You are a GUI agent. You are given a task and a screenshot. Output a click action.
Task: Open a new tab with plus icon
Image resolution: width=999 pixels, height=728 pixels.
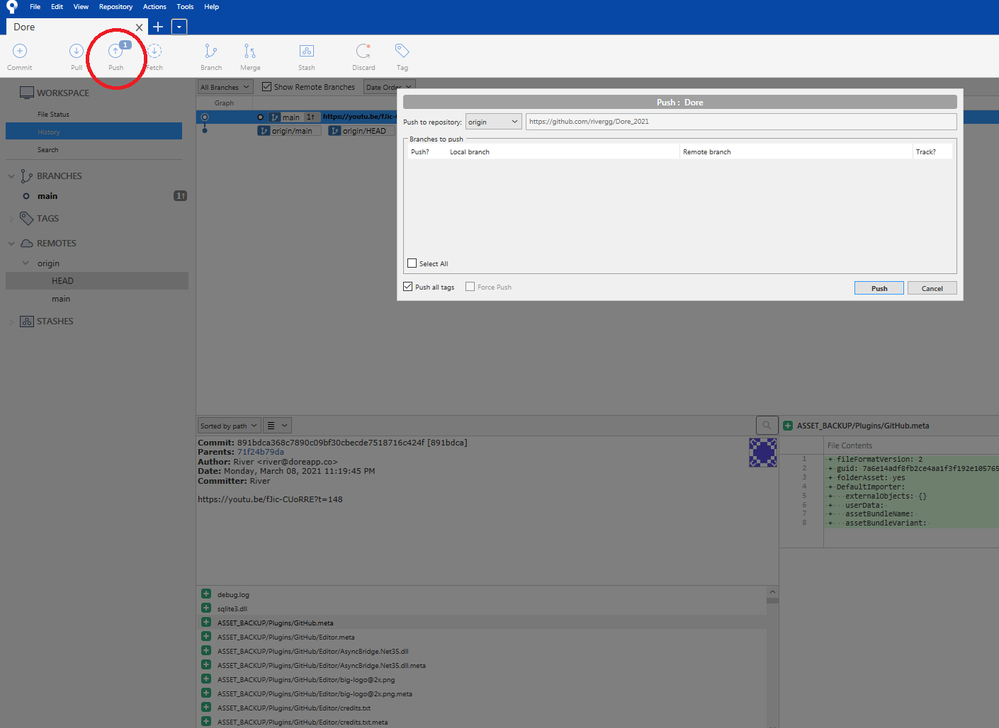[x=158, y=27]
